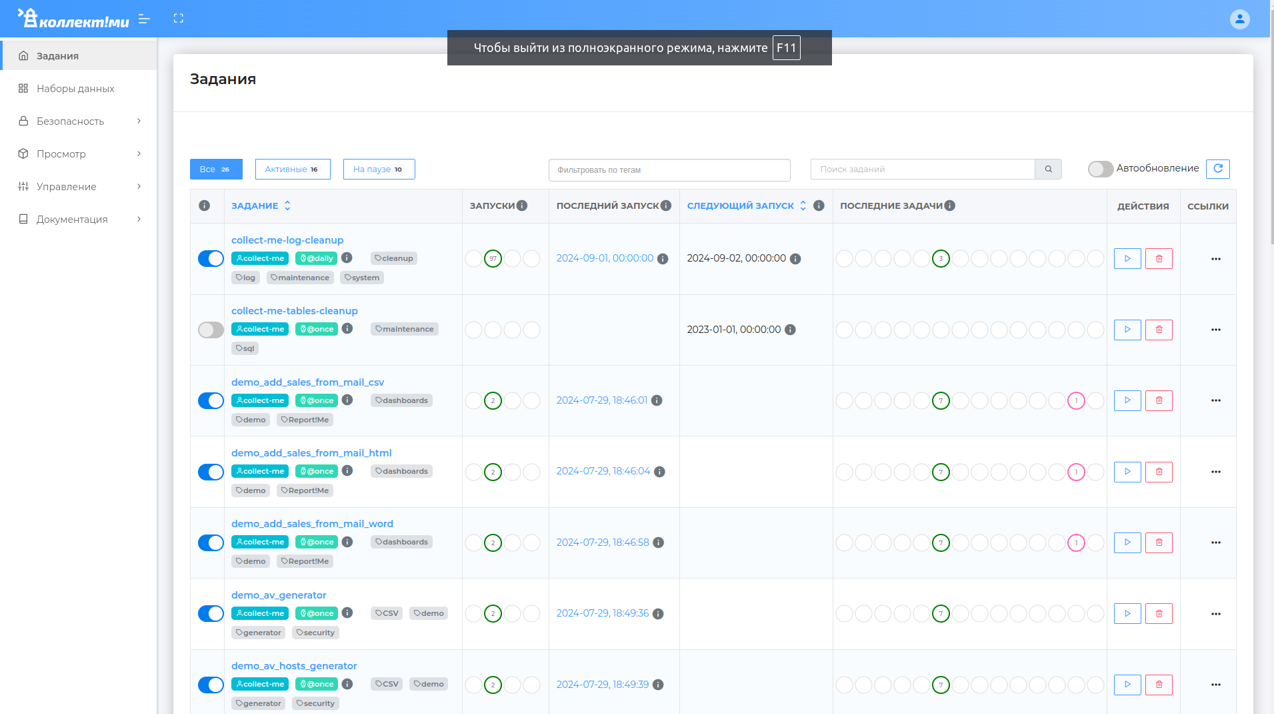
Task: Open links menu for demo_add_sales_from_mail_csv
Action: click(1216, 401)
